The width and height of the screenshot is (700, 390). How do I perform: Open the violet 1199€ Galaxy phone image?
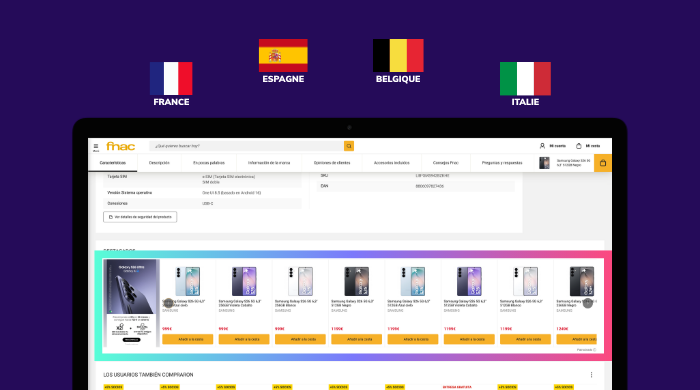[x=469, y=281]
